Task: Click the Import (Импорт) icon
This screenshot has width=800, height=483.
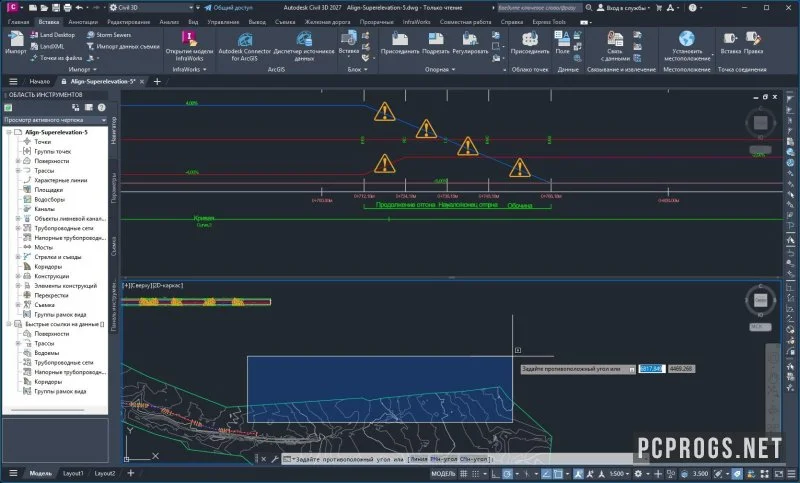Action: click(x=16, y=39)
